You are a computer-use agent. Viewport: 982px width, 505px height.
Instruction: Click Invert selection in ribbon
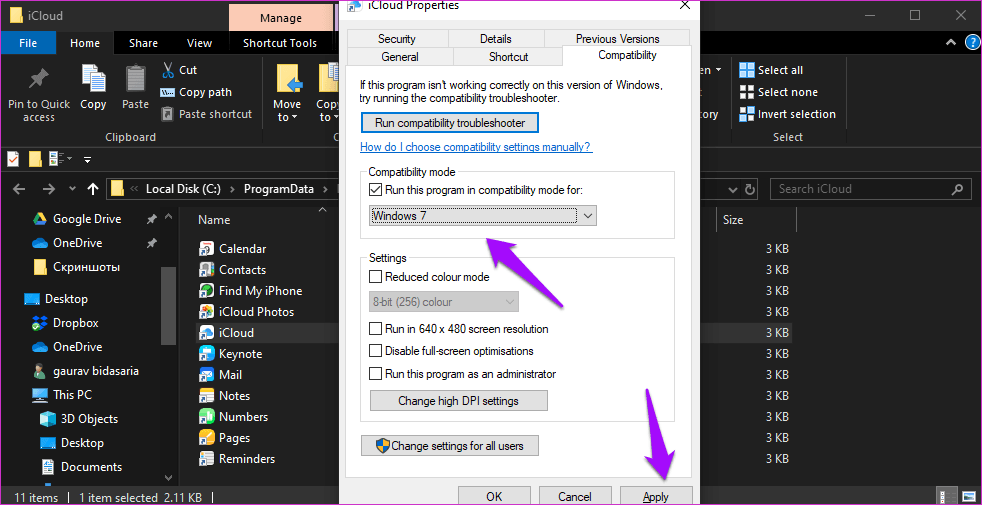(x=787, y=114)
